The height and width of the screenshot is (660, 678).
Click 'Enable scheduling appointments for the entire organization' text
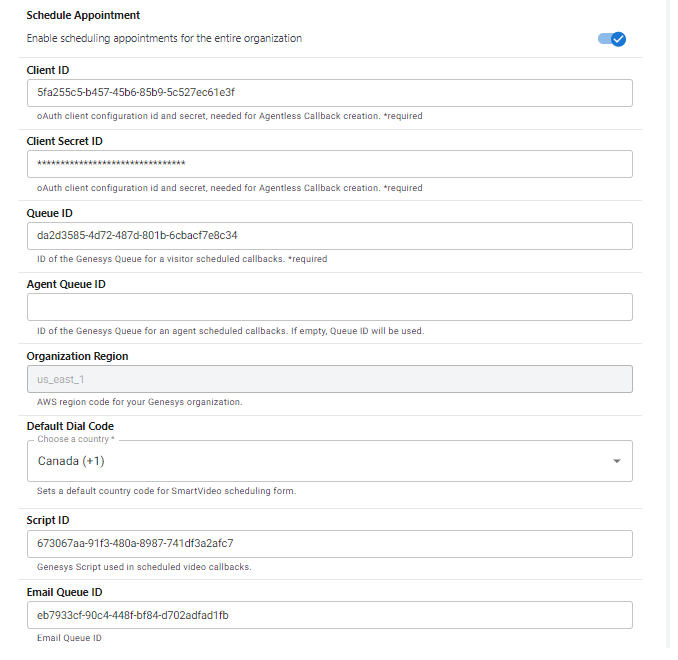(164, 38)
